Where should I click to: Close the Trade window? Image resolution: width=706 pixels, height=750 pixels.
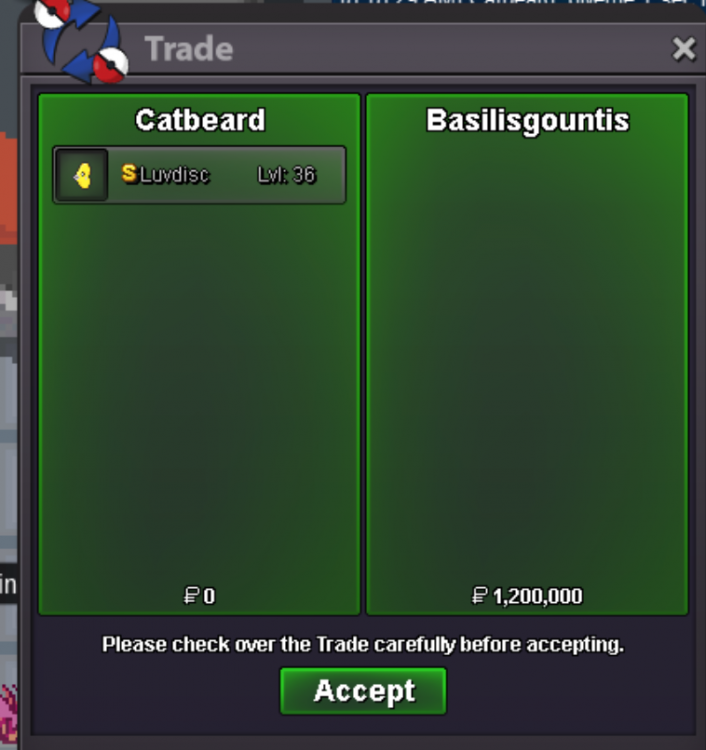point(684,49)
